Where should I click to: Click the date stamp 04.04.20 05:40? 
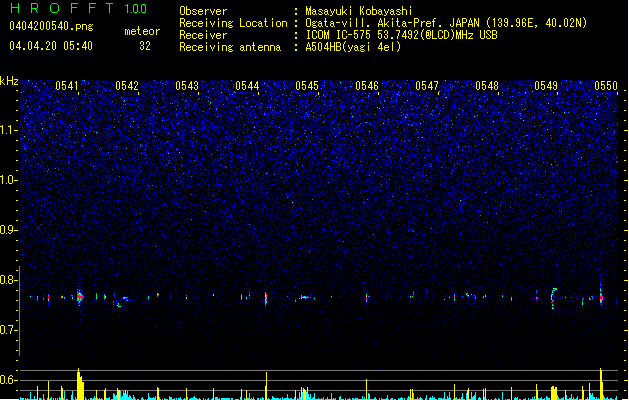(x=51, y=46)
